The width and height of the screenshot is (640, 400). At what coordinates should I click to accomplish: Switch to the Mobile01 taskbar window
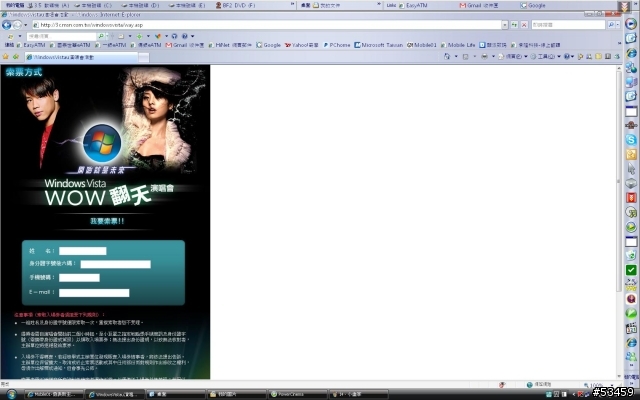coord(54,394)
